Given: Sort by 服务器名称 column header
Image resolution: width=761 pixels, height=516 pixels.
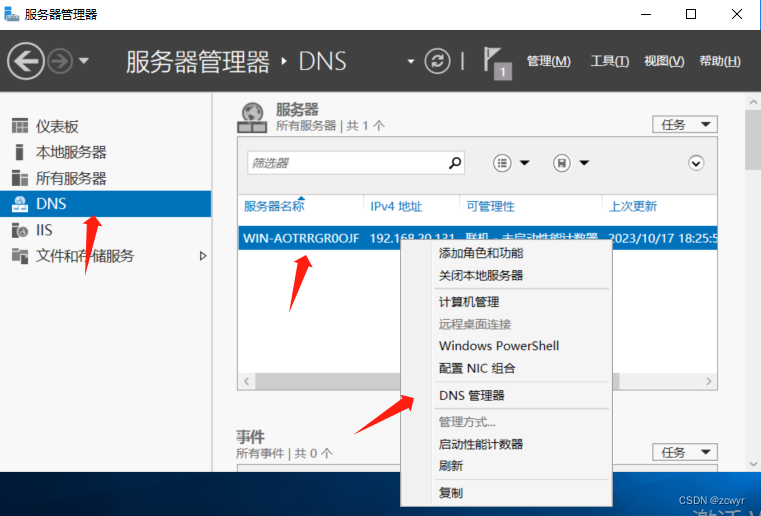Looking at the screenshot, I should click(x=274, y=206).
